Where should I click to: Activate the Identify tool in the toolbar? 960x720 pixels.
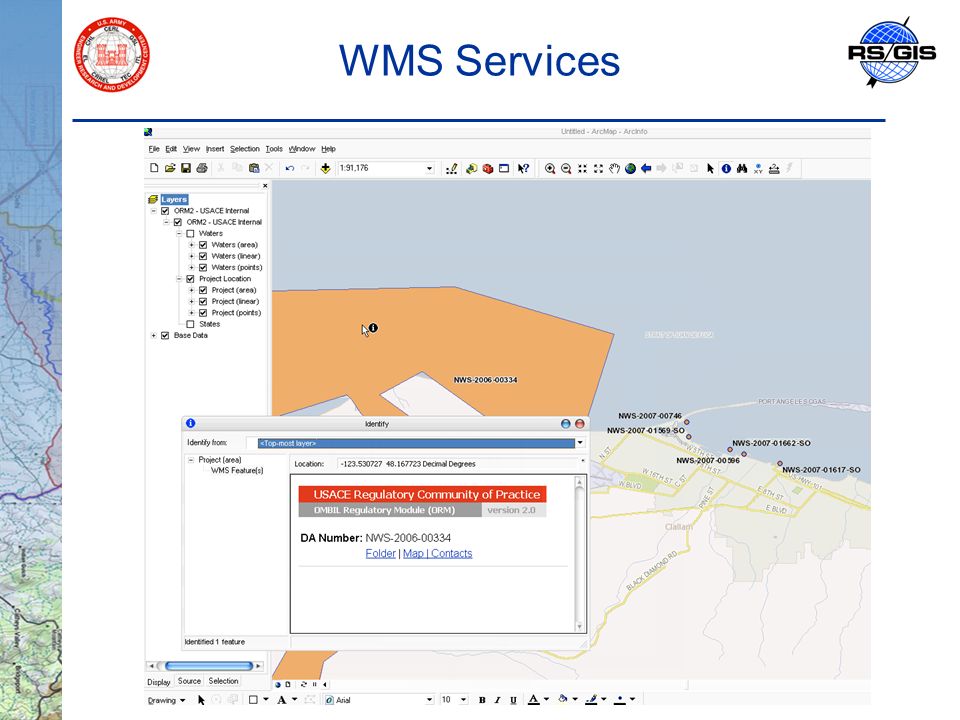coord(726,168)
